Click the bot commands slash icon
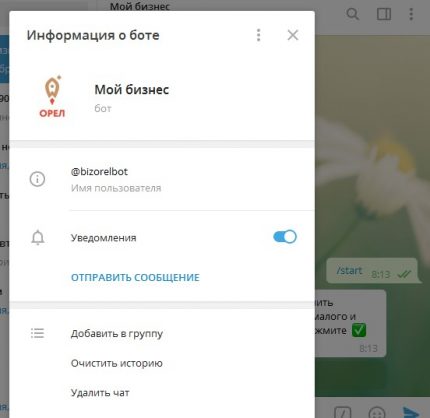 coord(343,413)
